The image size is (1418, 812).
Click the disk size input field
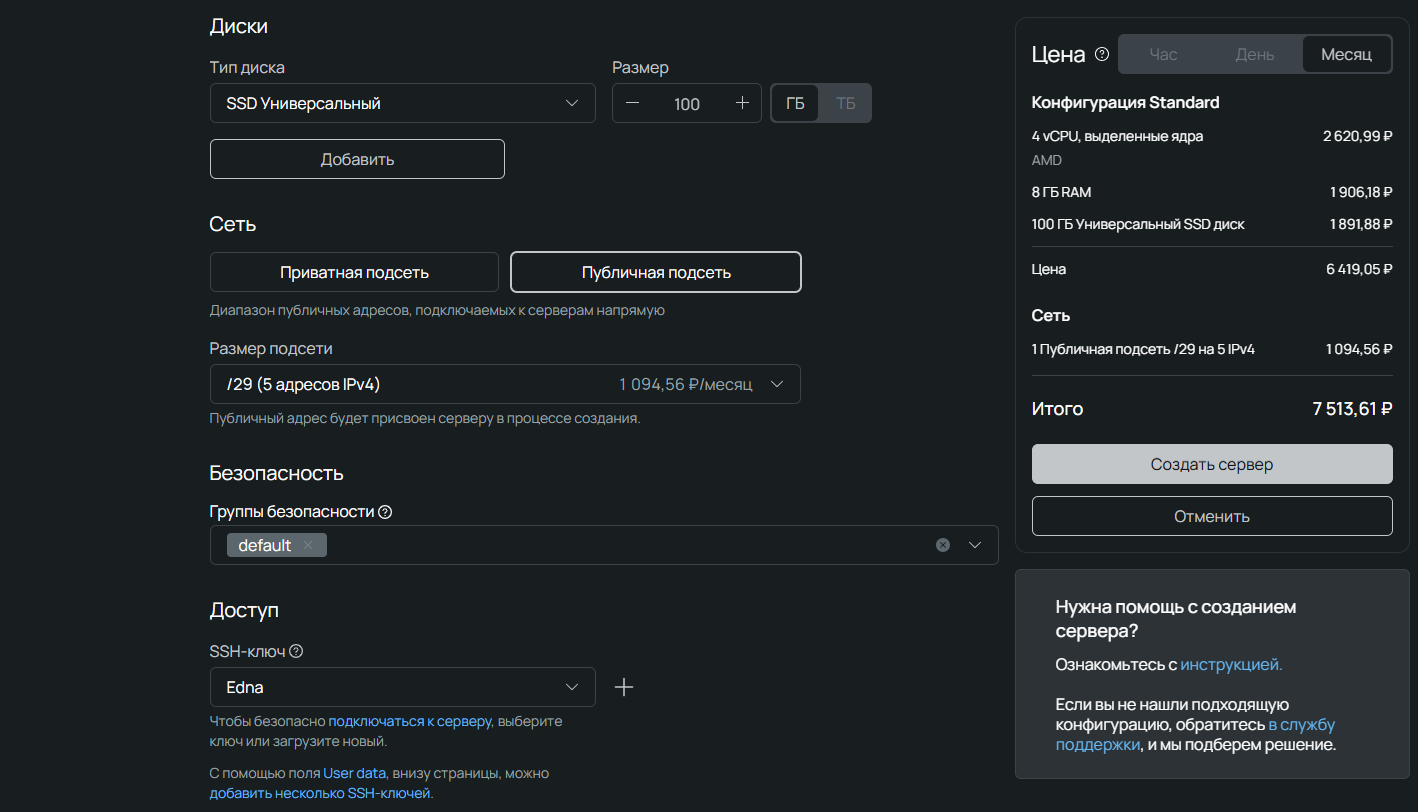687,103
